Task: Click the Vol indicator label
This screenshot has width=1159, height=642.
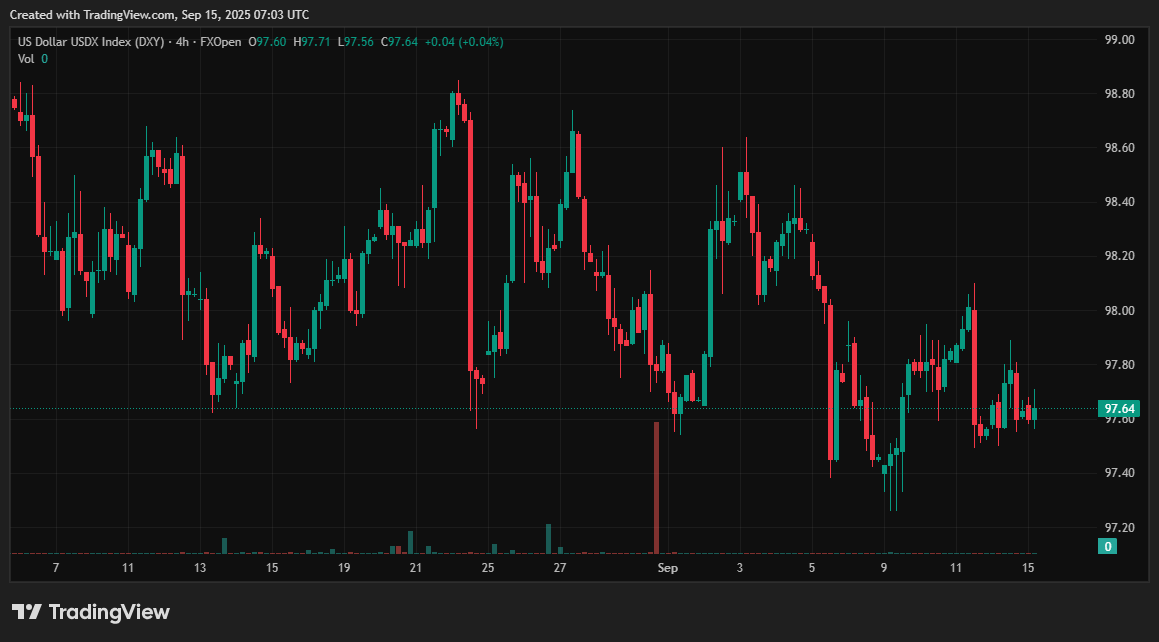Action: [x=26, y=59]
